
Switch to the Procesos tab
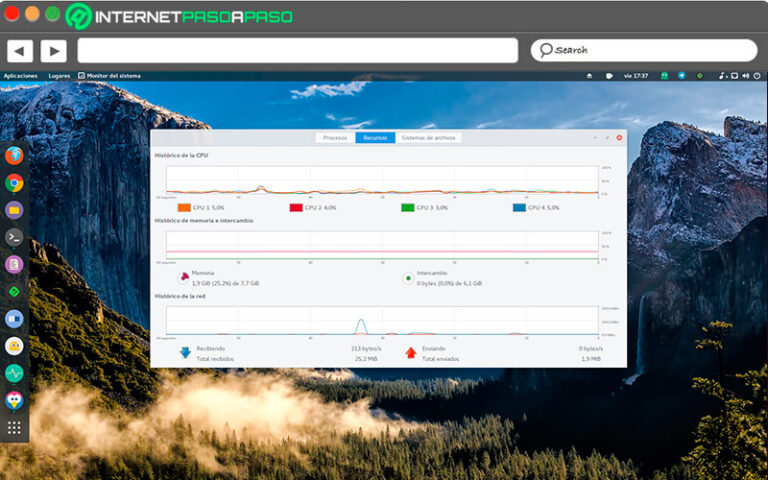pos(335,138)
